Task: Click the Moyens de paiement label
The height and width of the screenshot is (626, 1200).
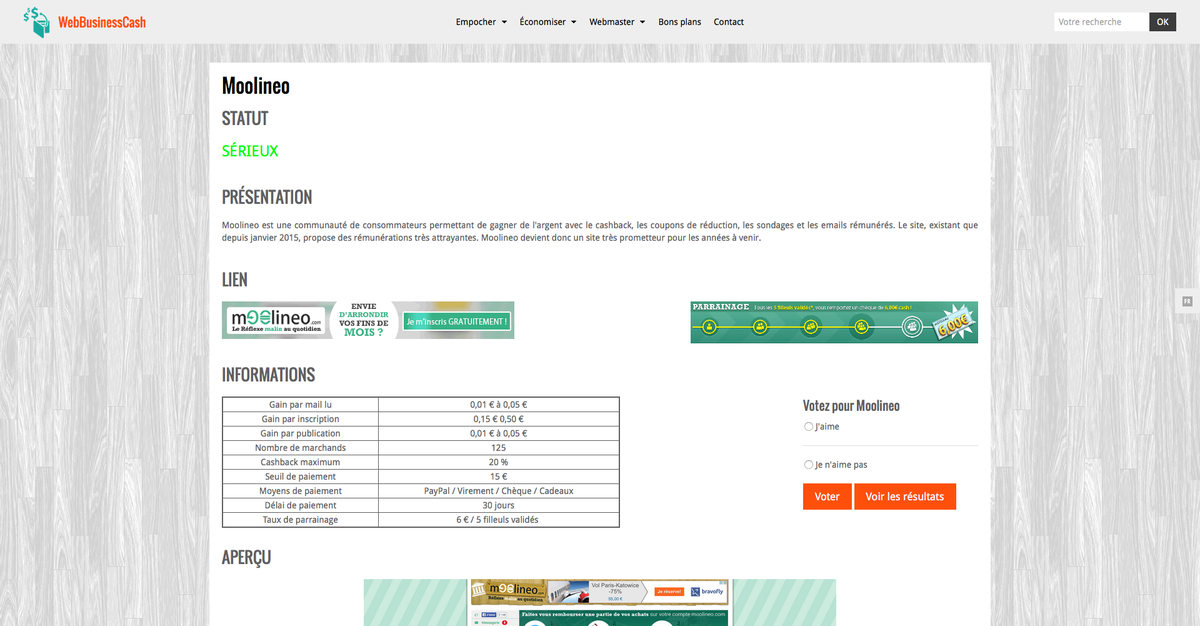Action: [300, 491]
